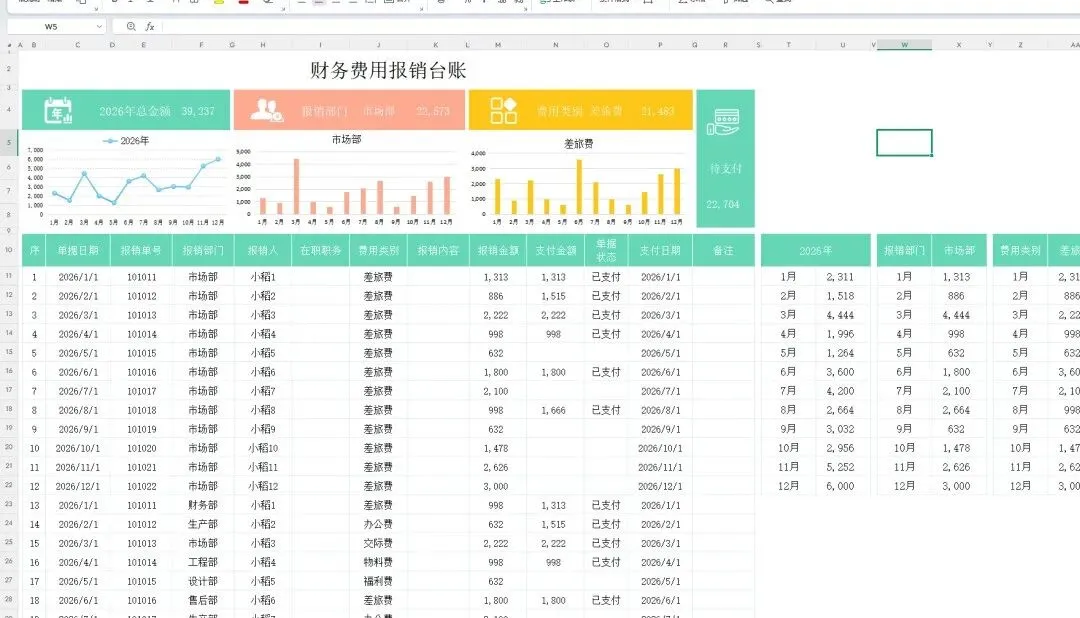Click the 支付金额 table header

coord(555,251)
